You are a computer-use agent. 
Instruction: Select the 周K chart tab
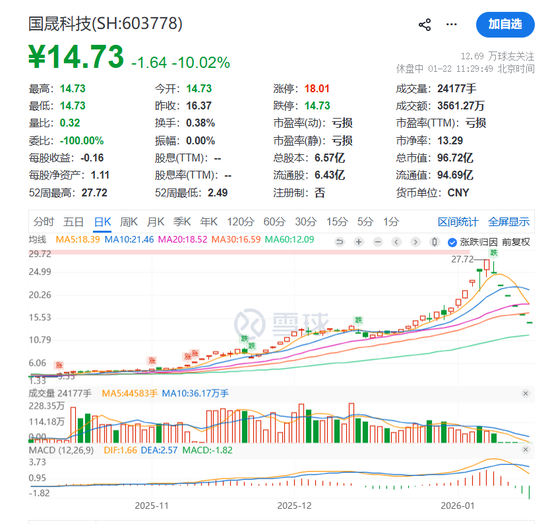129,222
